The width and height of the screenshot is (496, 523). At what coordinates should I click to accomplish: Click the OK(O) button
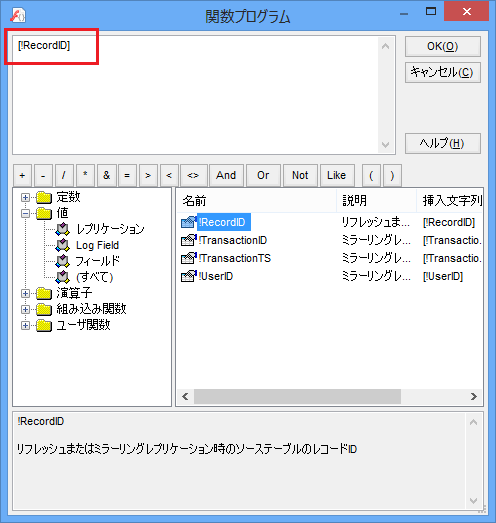click(443, 46)
